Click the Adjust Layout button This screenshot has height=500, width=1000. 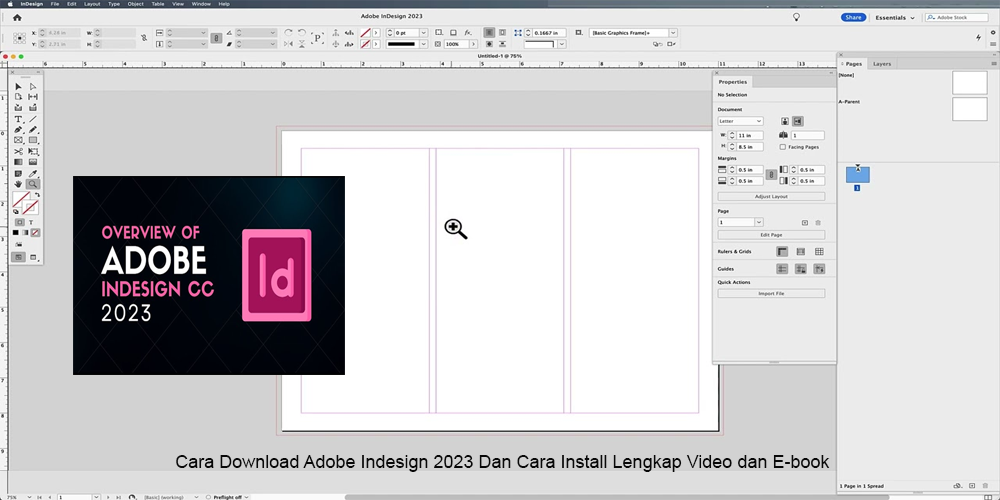[x=771, y=196]
